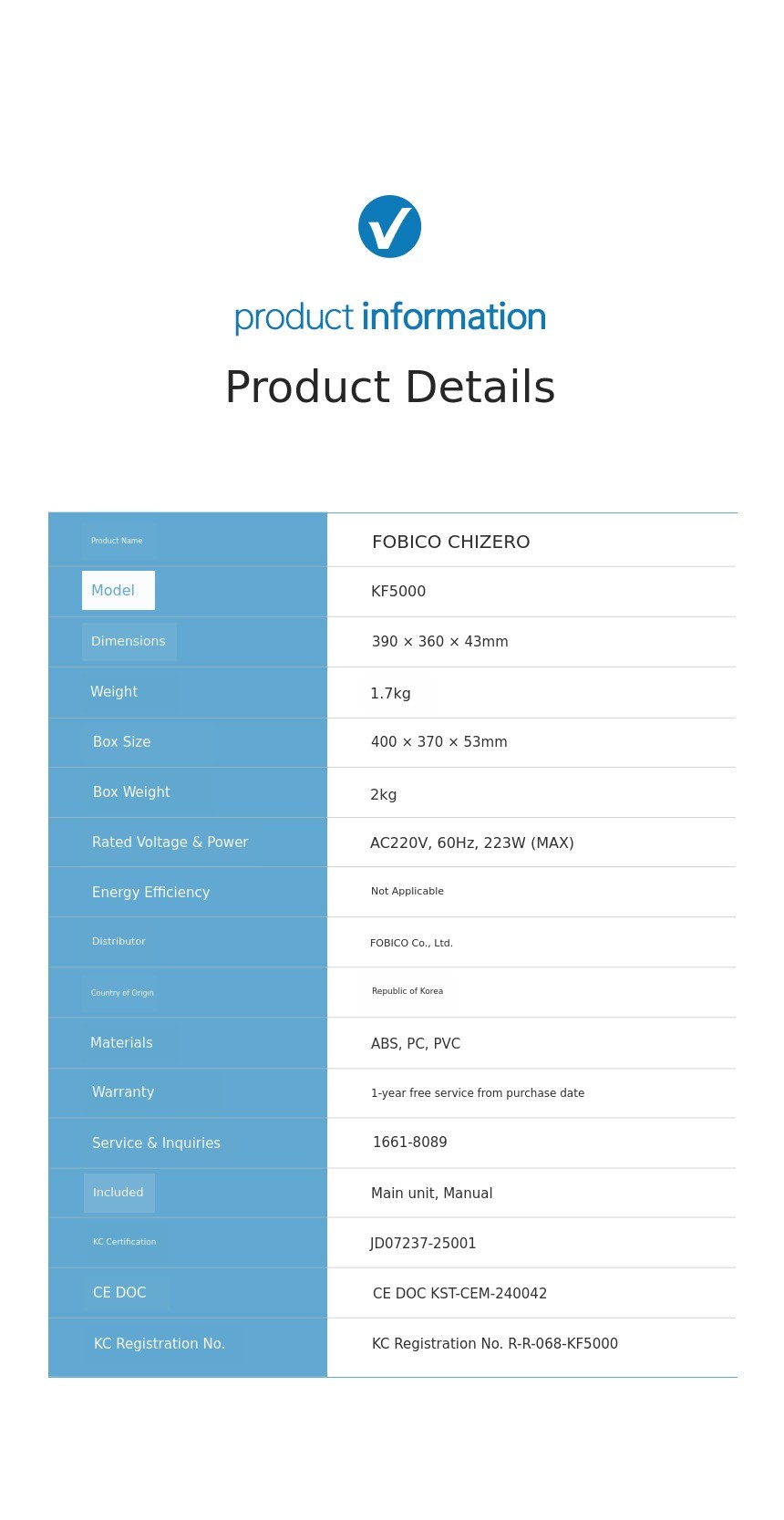784x1520 pixels.
Task: Click the KC certification number JD07237-25001
Action: pos(423,1244)
